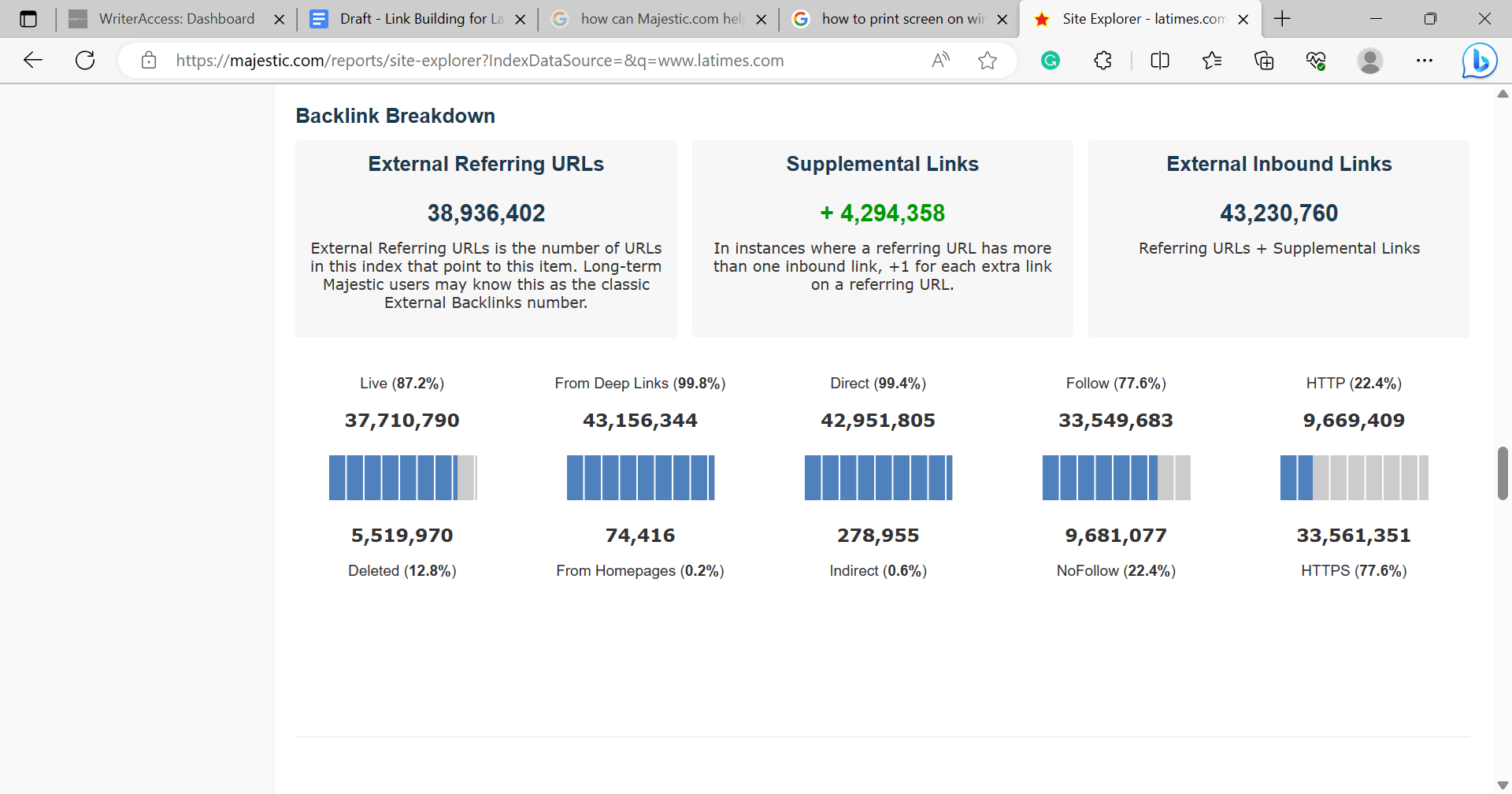Click the split screen icon
This screenshot has width=1512, height=794.
1159,60
